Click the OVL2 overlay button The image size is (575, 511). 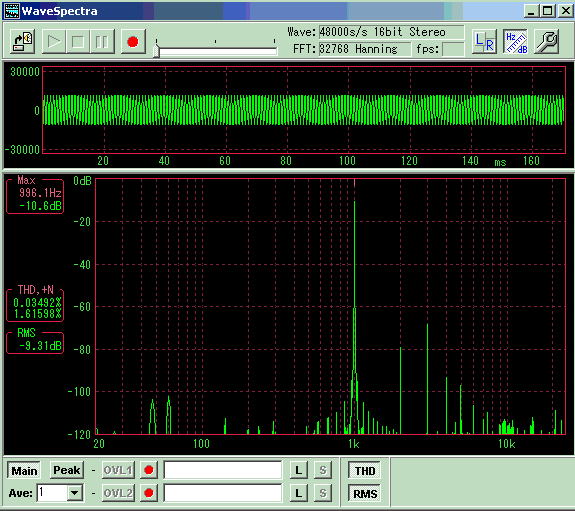pos(118,493)
